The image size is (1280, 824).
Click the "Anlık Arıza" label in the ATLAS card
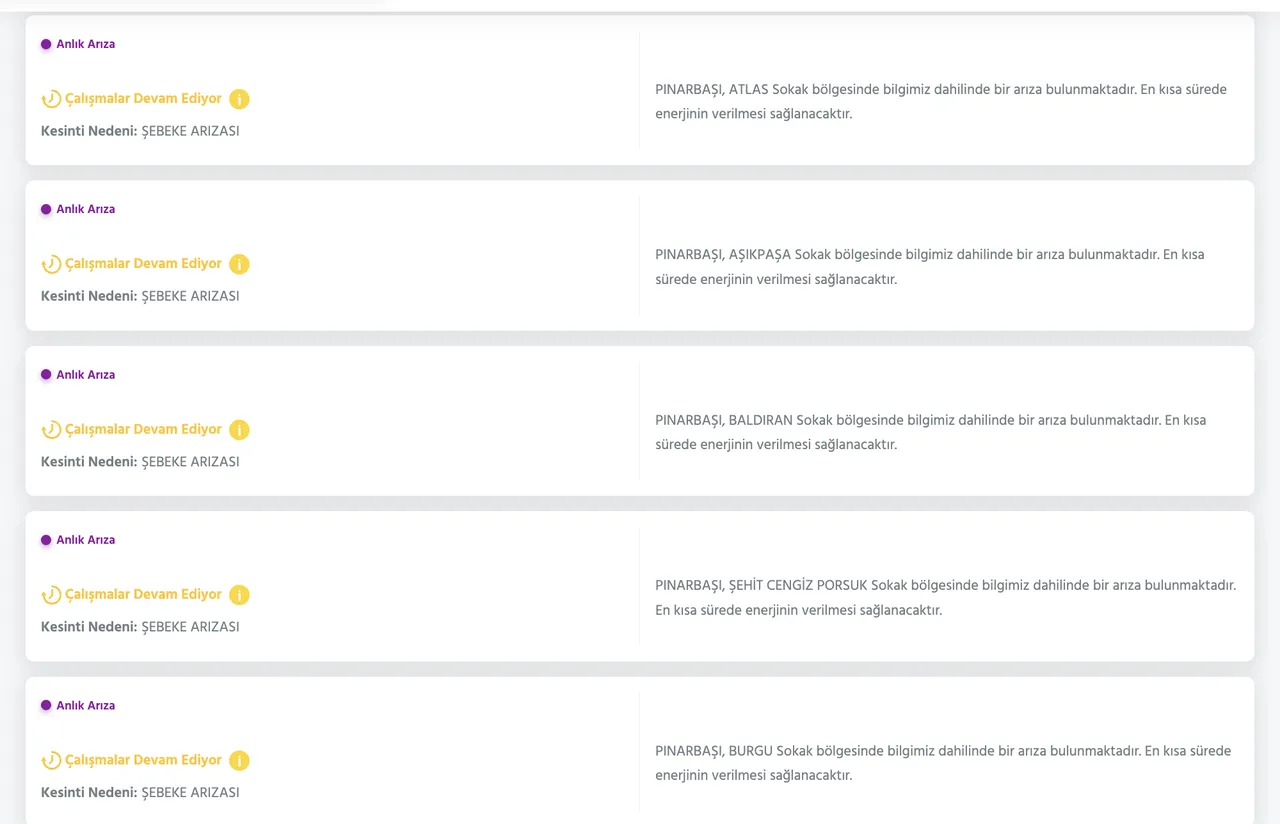click(85, 44)
